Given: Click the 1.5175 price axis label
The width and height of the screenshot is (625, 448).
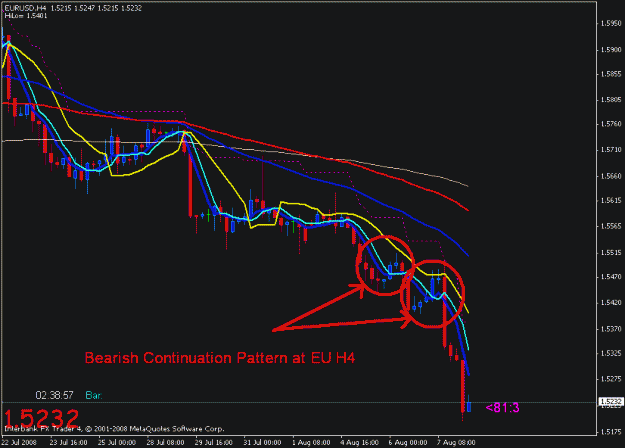Looking at the screenshot, I should point(611,432).
